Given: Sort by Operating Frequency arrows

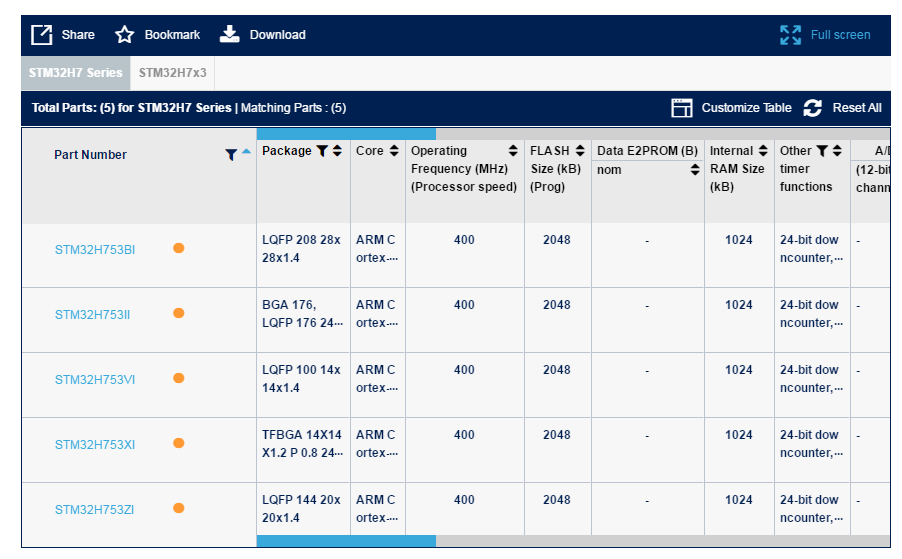Looking at the screenshot, I should tap(513, 151).
